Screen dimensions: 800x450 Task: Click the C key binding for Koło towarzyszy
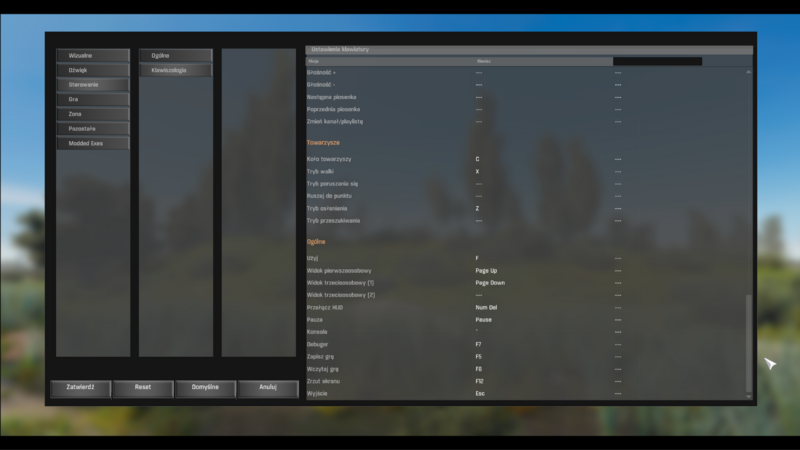(x=478, y=160)
